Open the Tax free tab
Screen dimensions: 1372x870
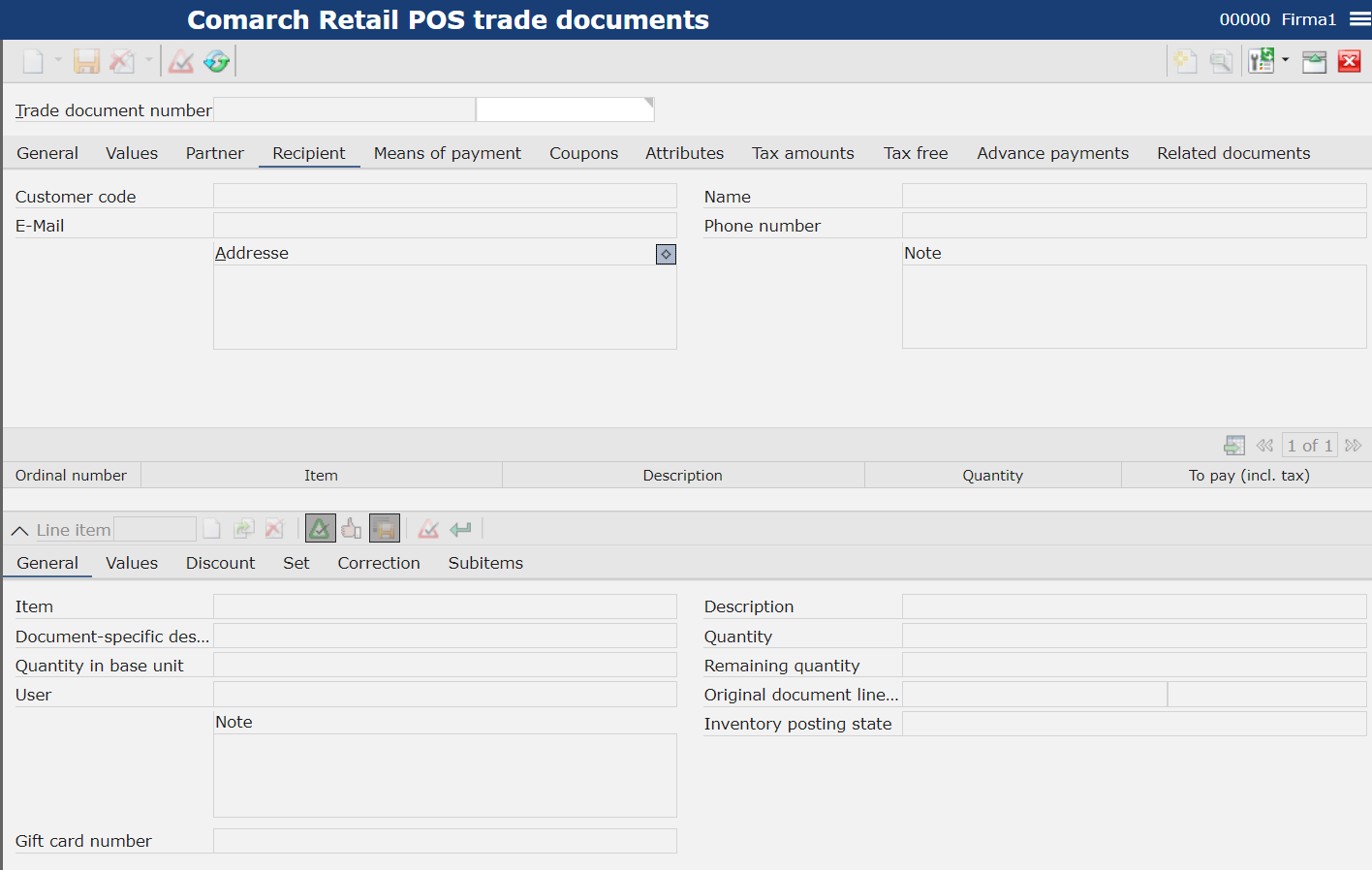[x=916, y=153]
